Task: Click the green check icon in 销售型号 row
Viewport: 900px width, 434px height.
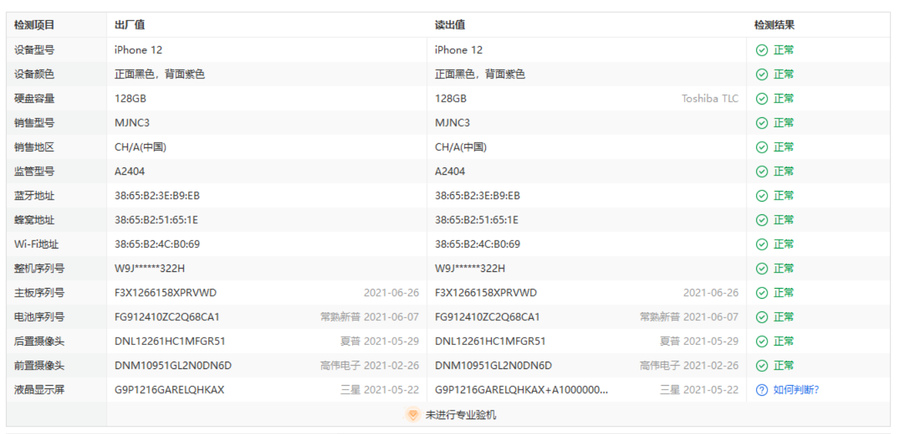Action: click(762, 123)
